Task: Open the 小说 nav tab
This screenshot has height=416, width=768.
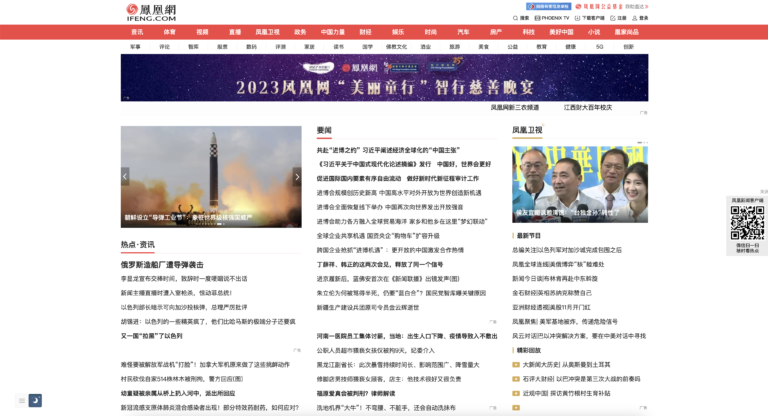Action: point(594,32)
